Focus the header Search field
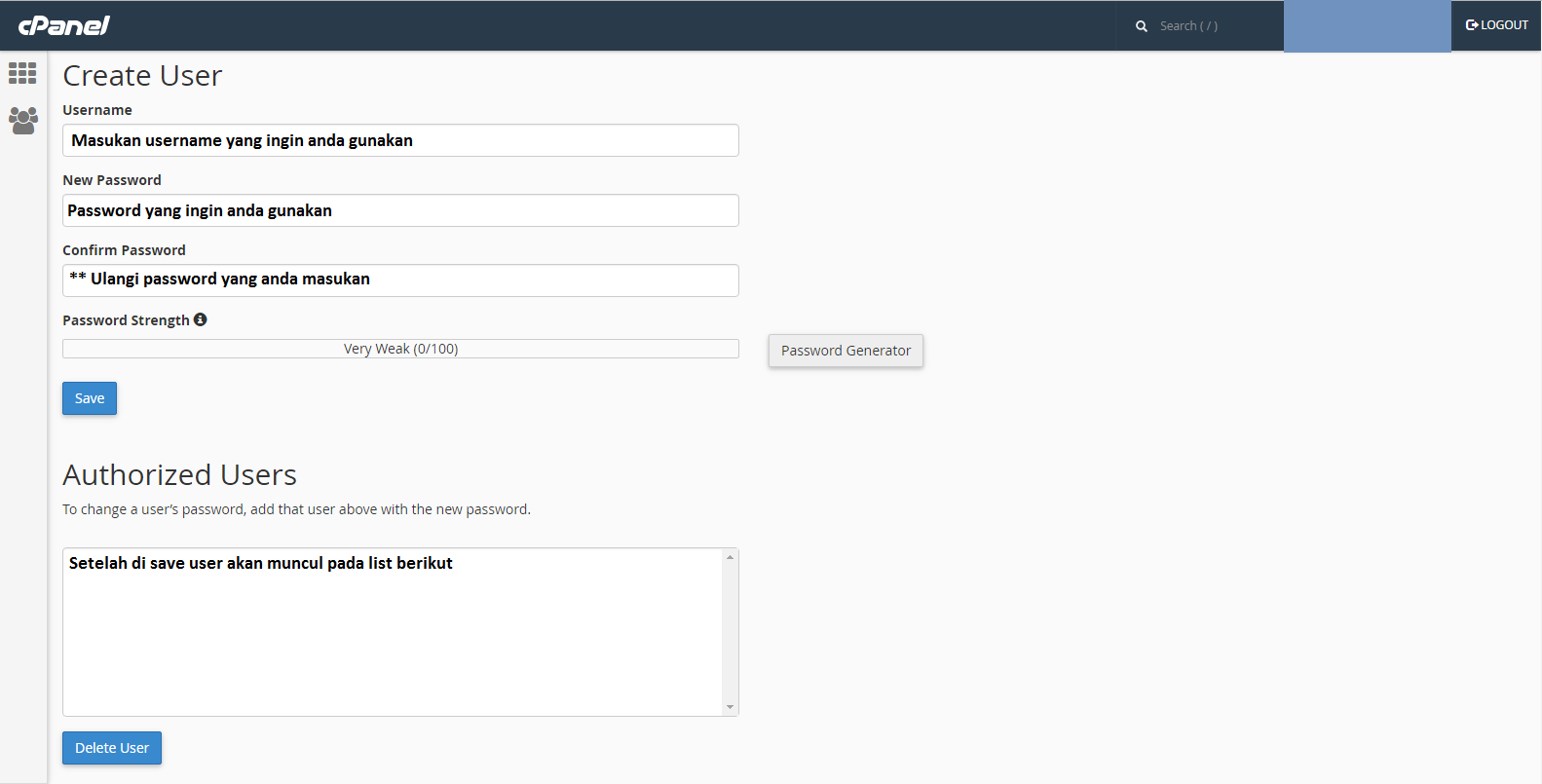The width and height of the screenshot is (1542, 784). point(1213,26)
